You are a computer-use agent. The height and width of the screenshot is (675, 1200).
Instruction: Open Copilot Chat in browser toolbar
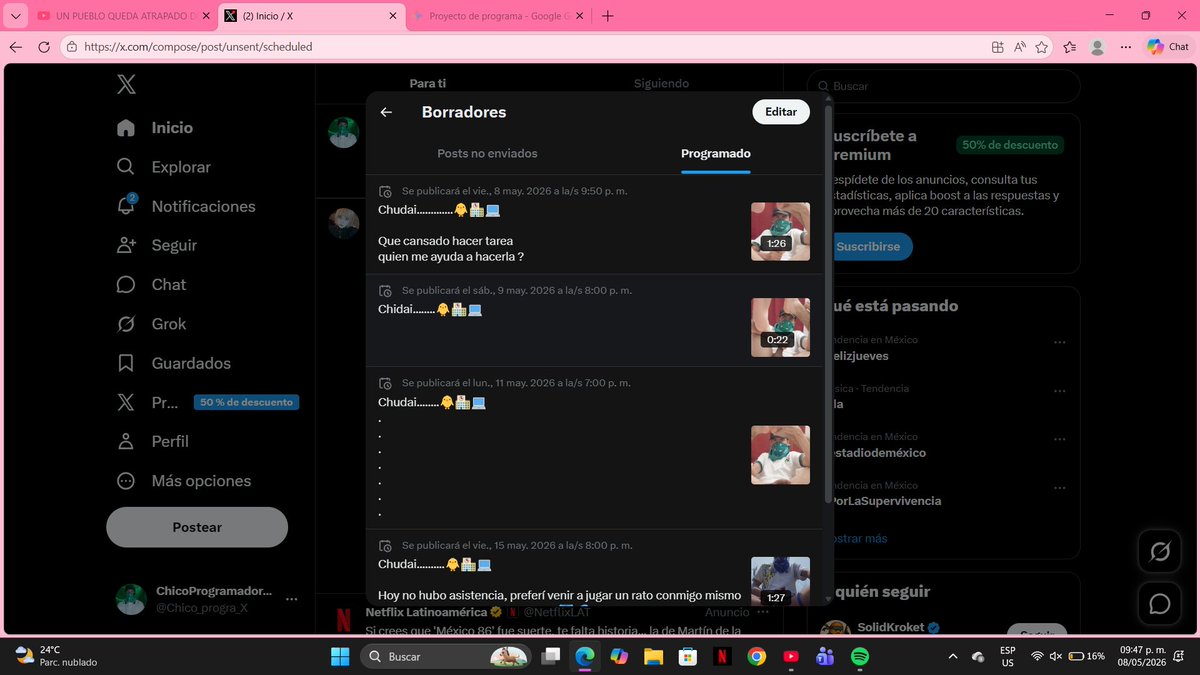tap(1168, 47)
